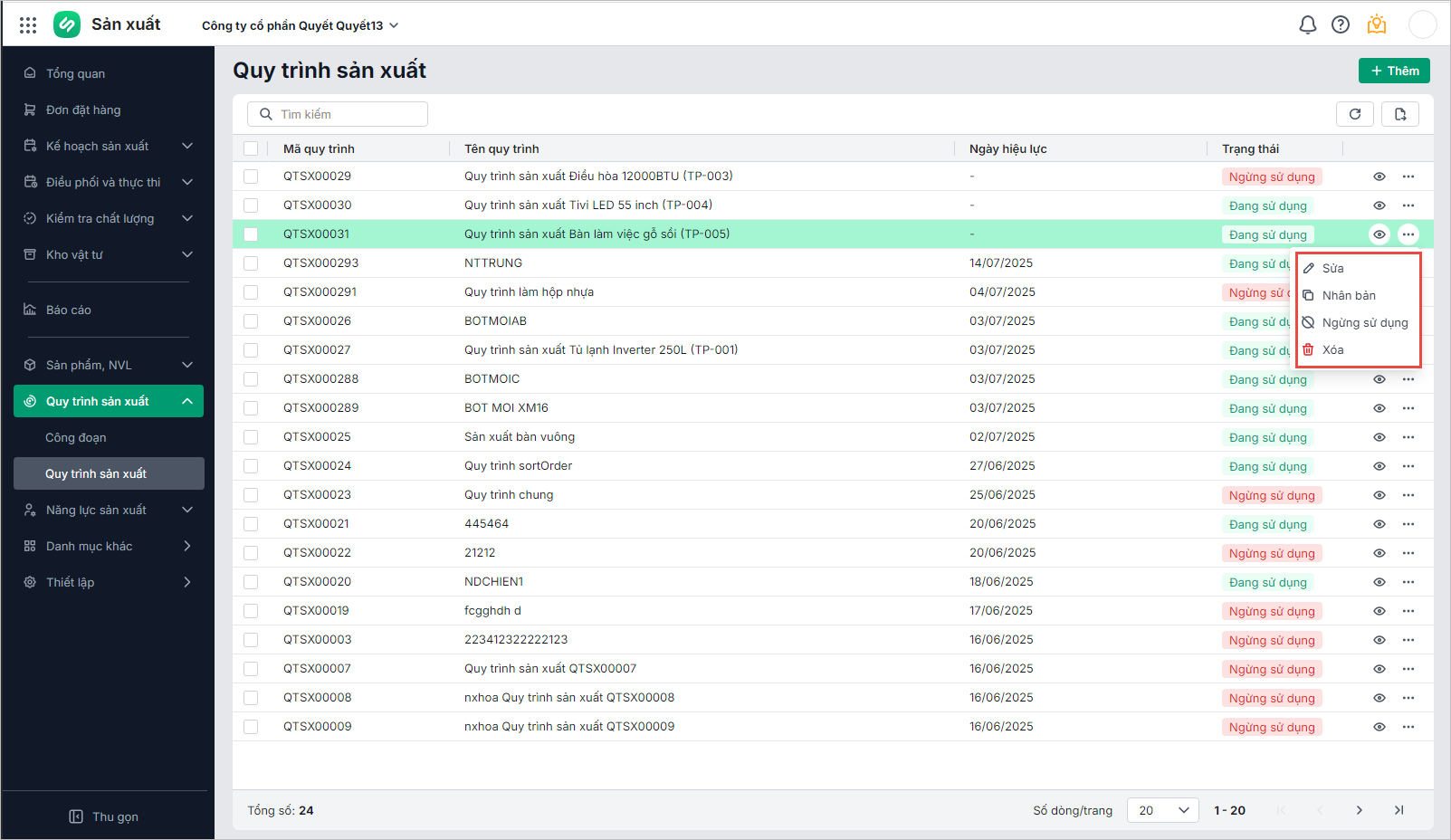
Task: Click the Thêm button
Action: [1394, 71]
